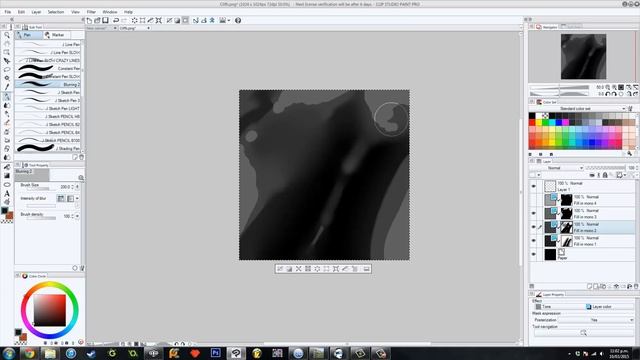Click the eyedropper icon in Color Set panel

click(x=630, y=153)
